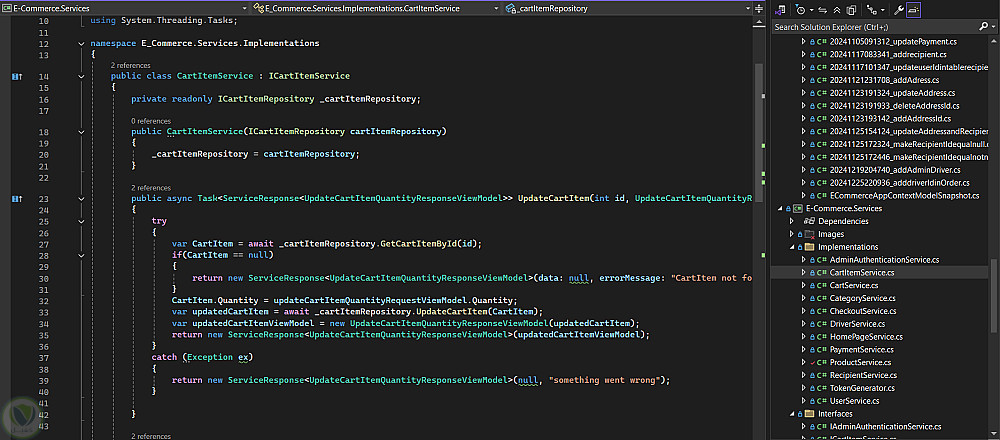1000x440 pixels.
Task: Click '2 references' CodeLens above CartItemService class
Action: click(131, 66)
